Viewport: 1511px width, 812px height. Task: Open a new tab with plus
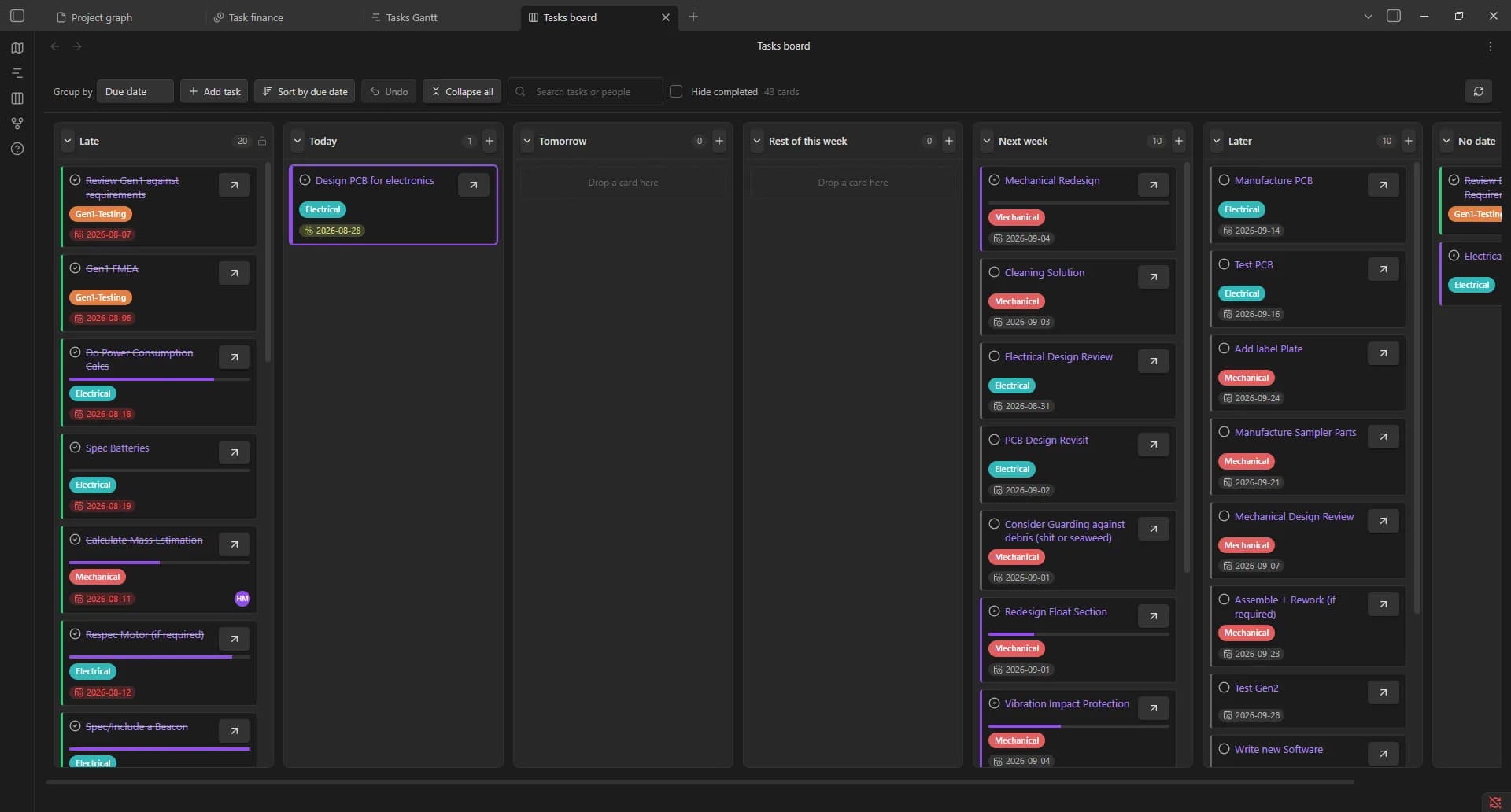[x=693, y=17]
